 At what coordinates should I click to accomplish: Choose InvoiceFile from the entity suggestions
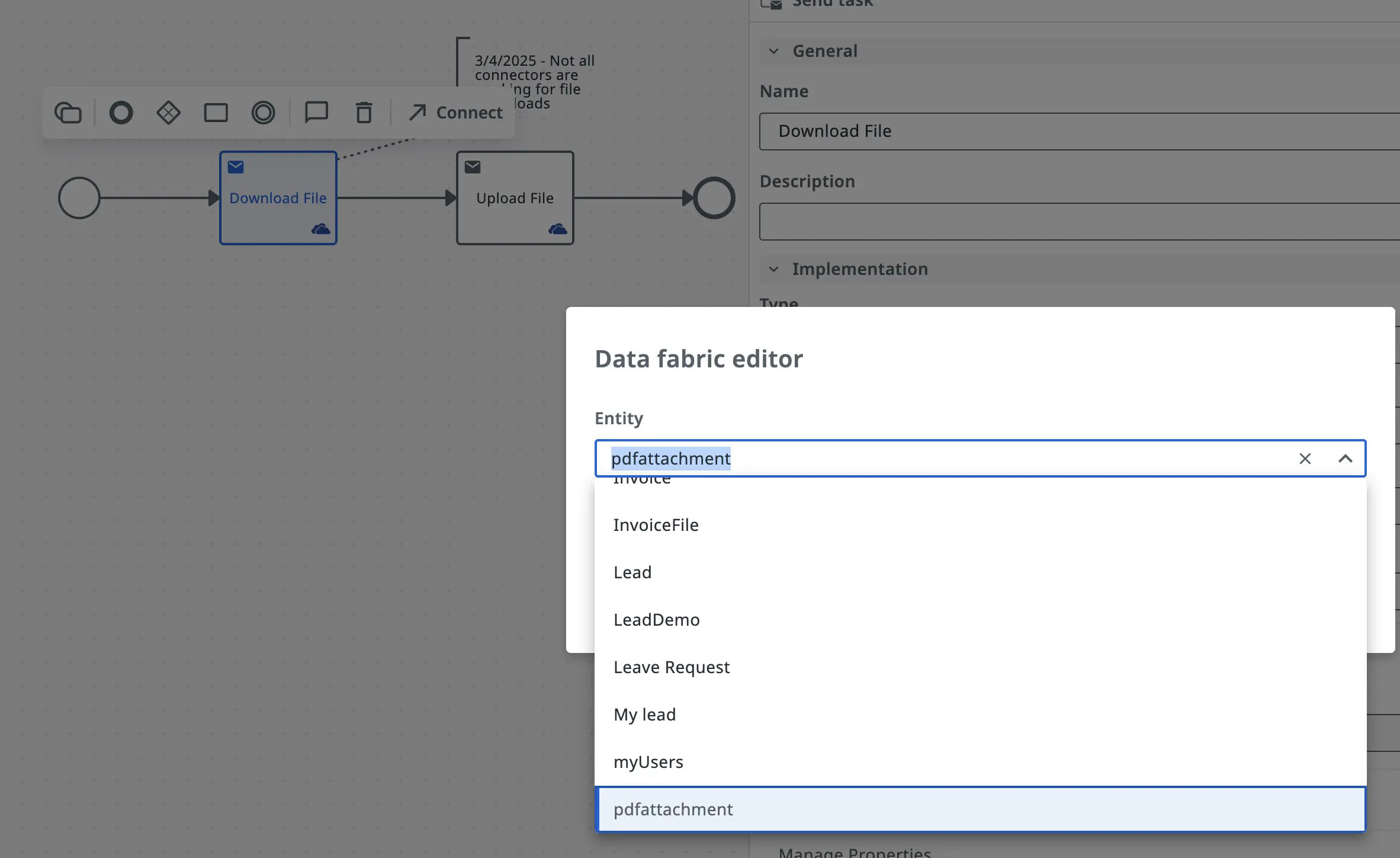656,524
